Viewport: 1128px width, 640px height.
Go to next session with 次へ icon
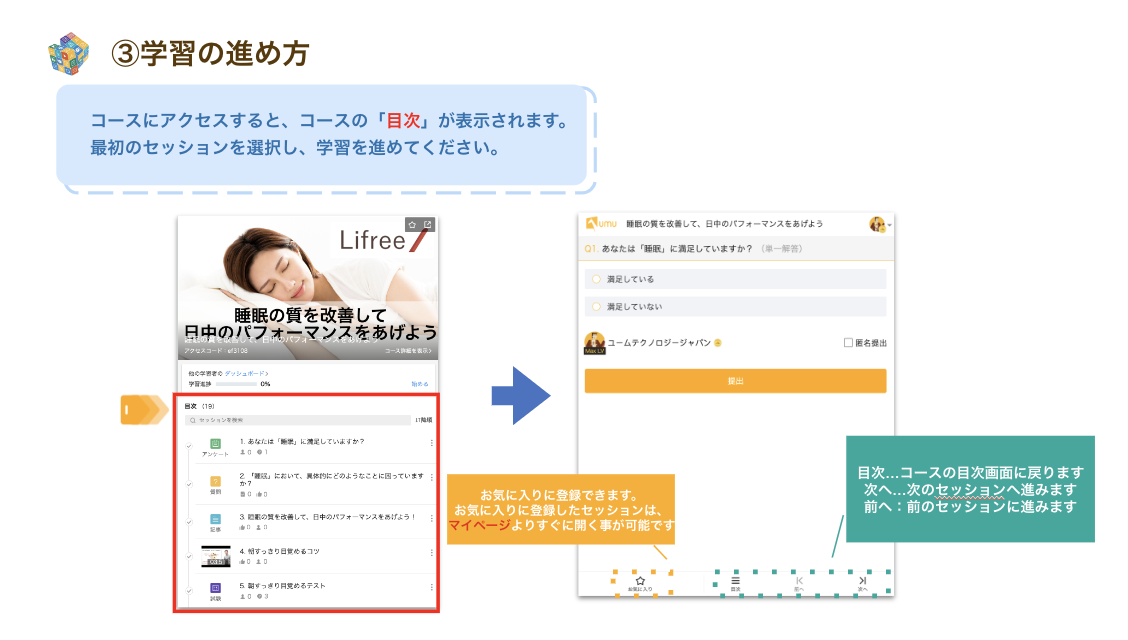point(862,581)
